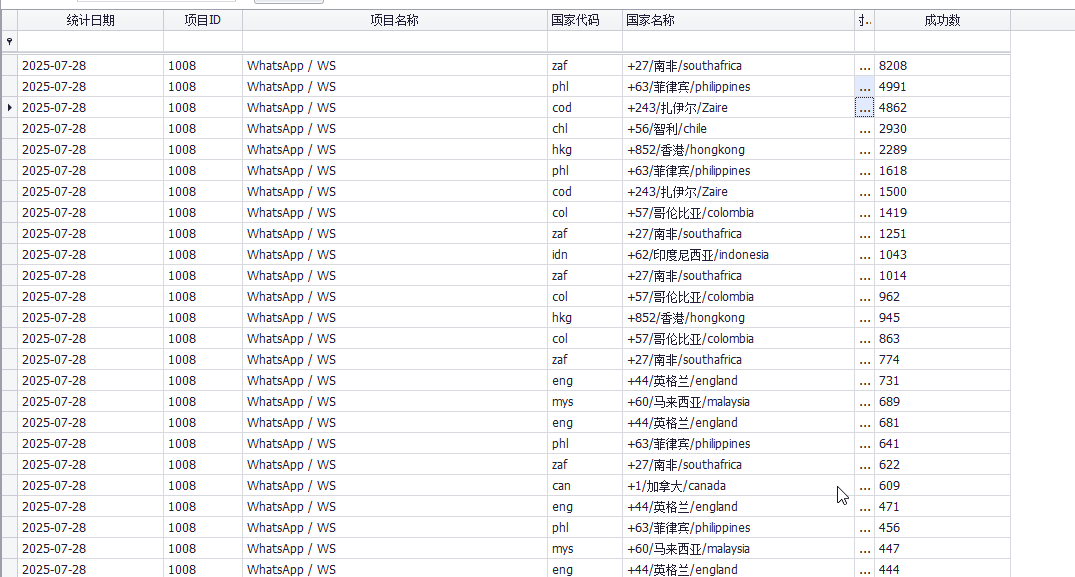1075x577 pixels.
Task: Open the ellipsis button in the 774 row
Action: [865, 360]
